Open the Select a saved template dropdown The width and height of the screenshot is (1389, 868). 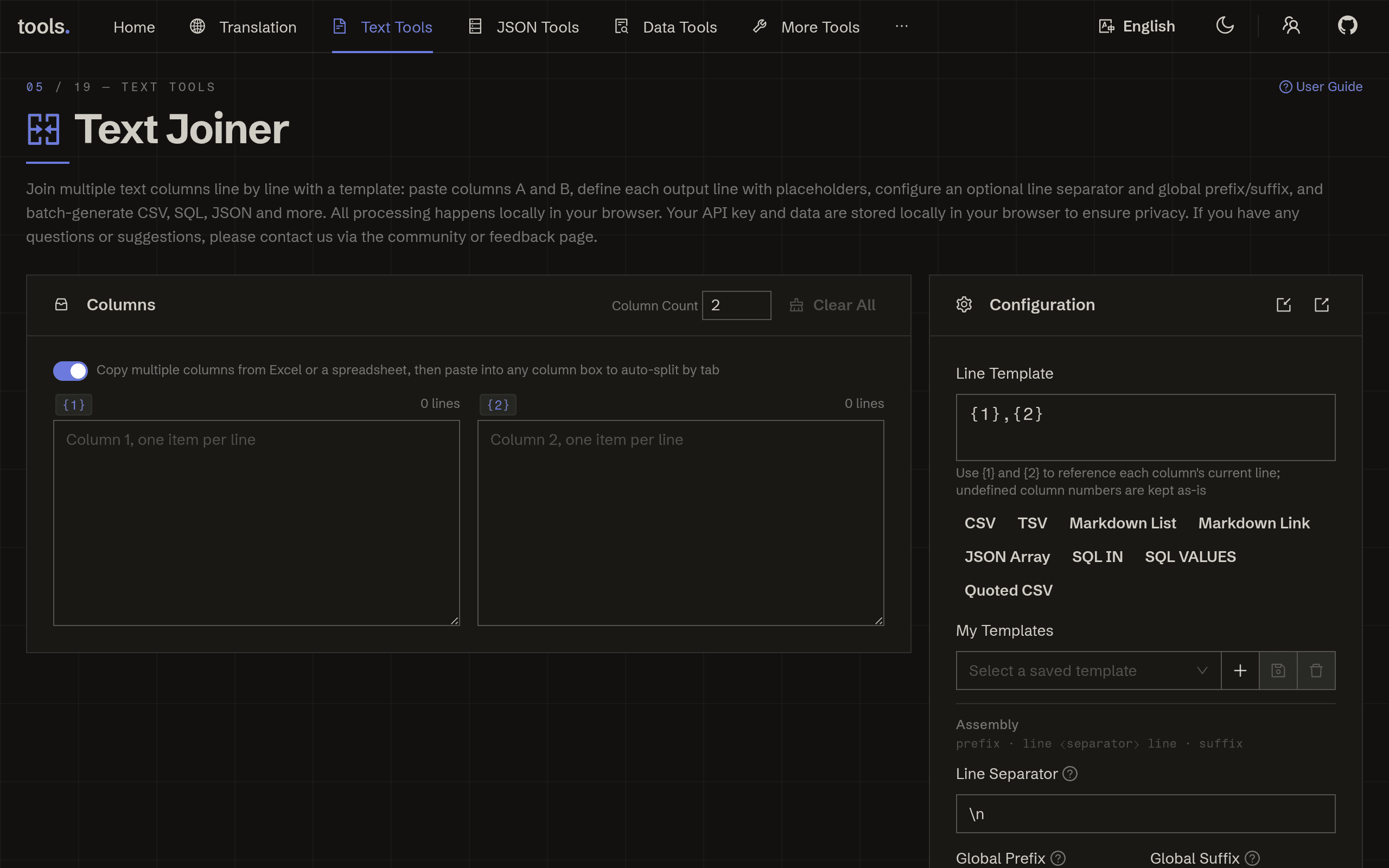(1088, 671)
